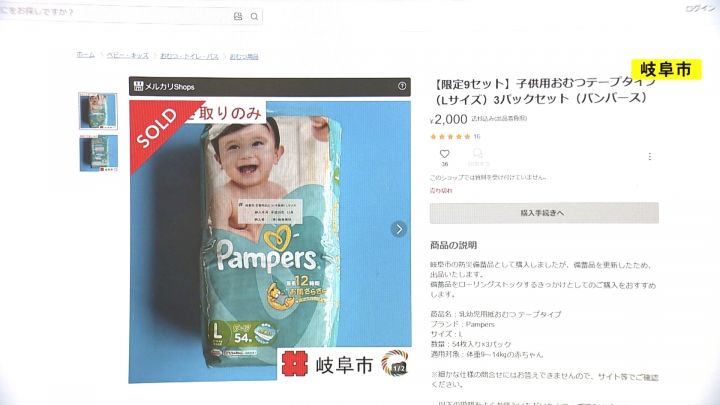The width and height of the screenshot is (720, 405).
Task: Open the comment bubble icon
Action: pyautogui.click(x=478, y=153)
